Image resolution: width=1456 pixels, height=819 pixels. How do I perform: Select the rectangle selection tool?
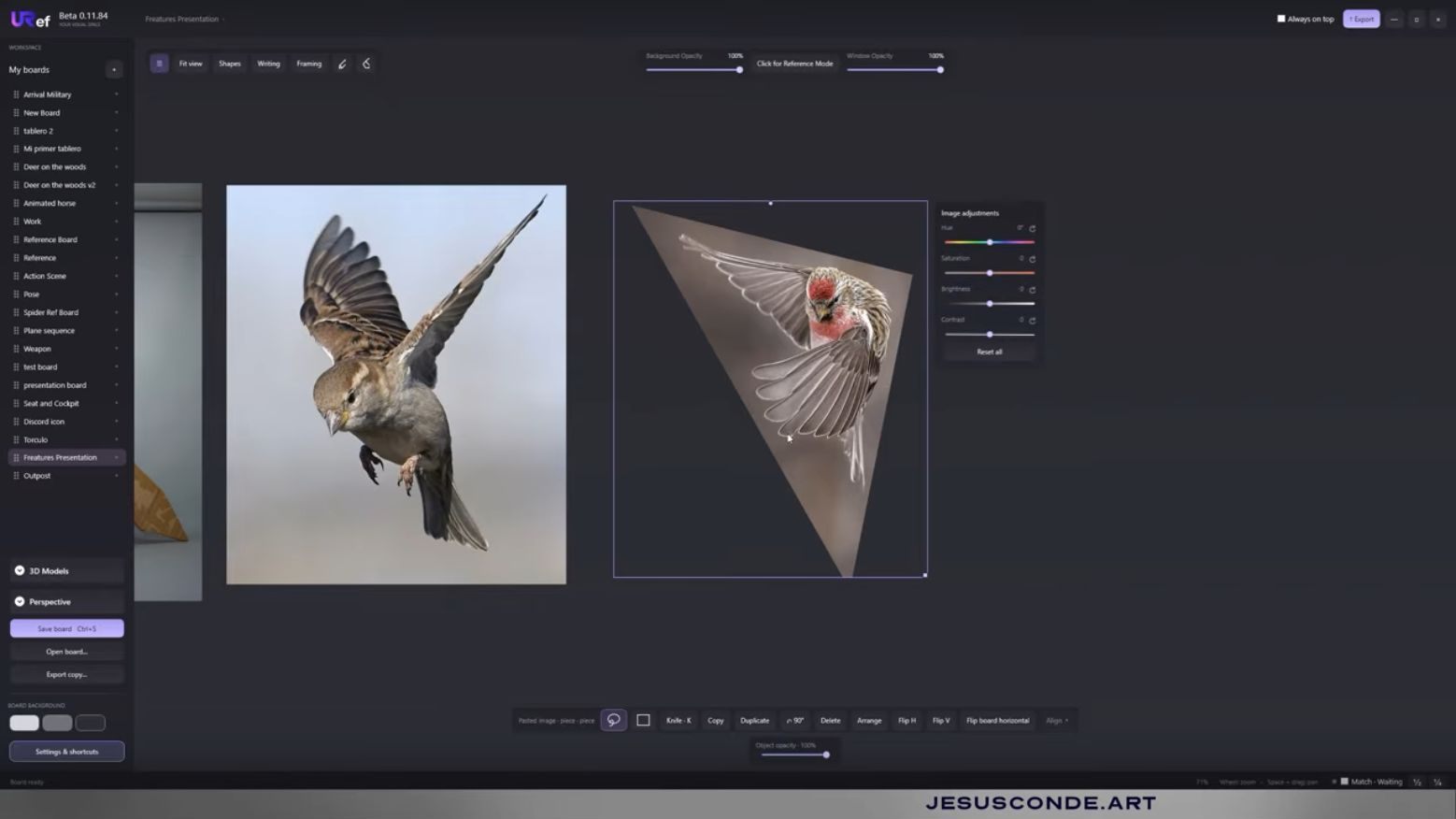[x=643, y=720]
